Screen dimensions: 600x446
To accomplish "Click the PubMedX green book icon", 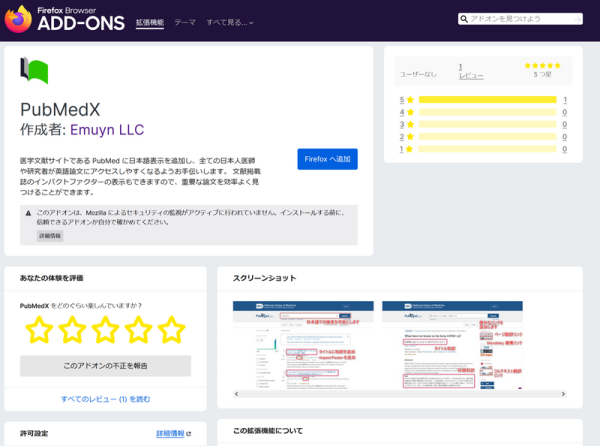I will [34, 71].
